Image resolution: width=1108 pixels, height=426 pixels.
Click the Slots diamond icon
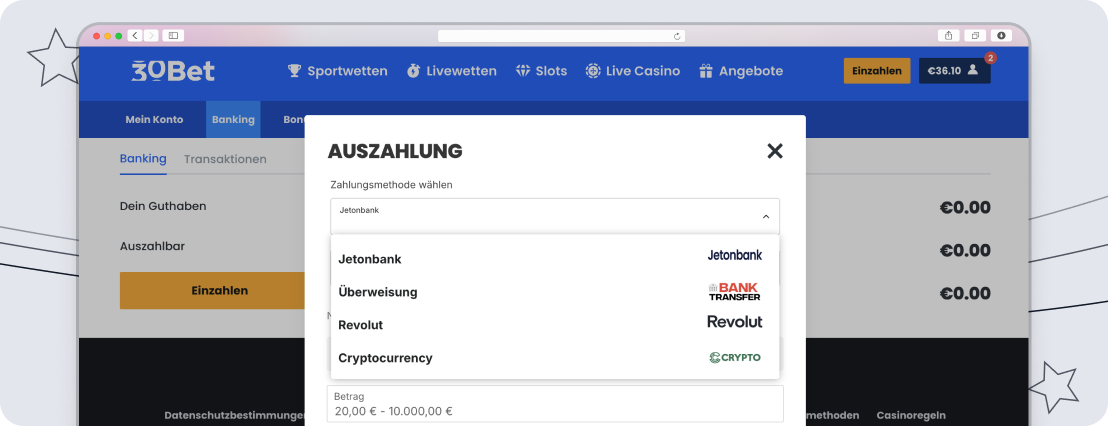tap(523, 71)
